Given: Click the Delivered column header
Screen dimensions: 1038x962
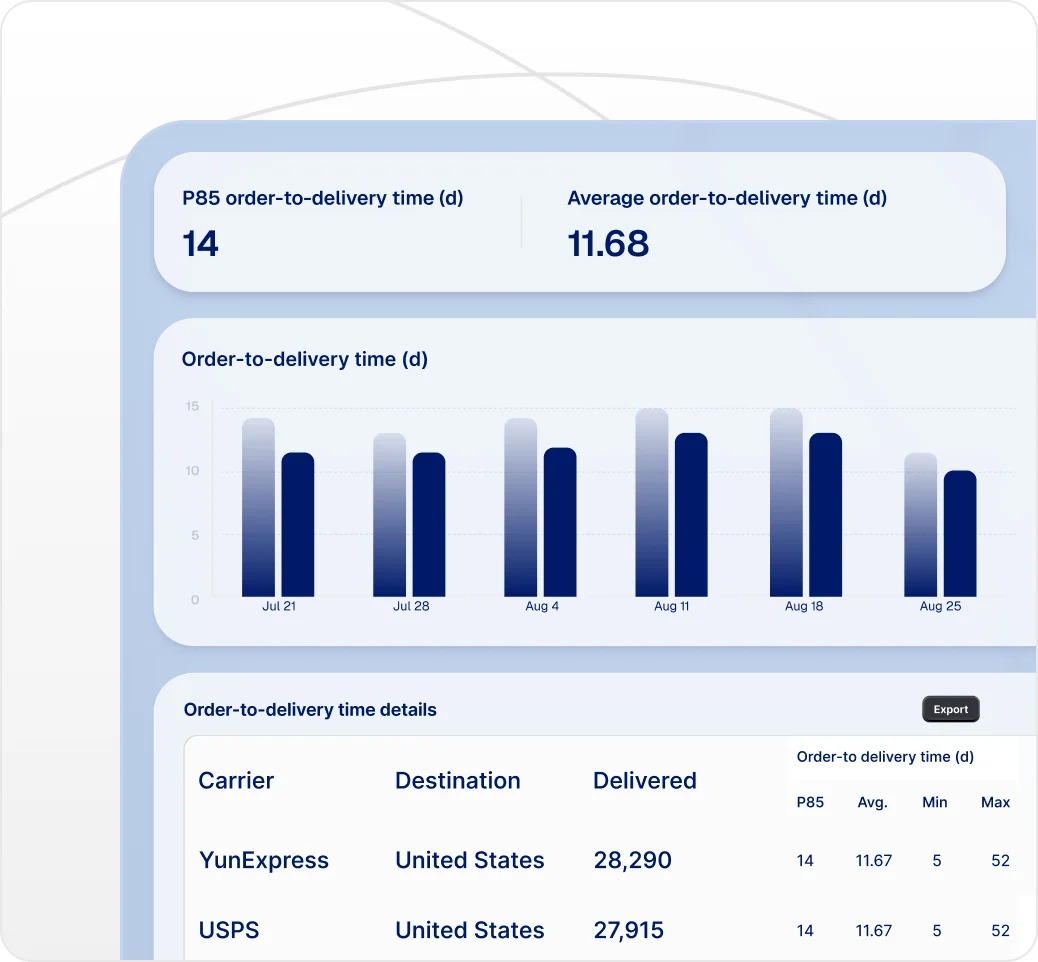Looking at the screenshot, I should (x=645, y=781).
